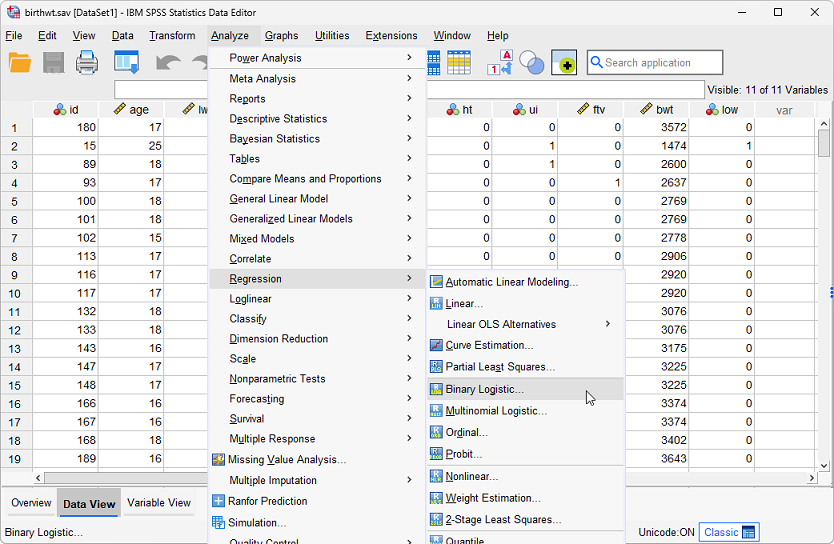Click the Value Labels toolbar icon
834x544 pixels.
pyautogui.click(x=499, y=63)
